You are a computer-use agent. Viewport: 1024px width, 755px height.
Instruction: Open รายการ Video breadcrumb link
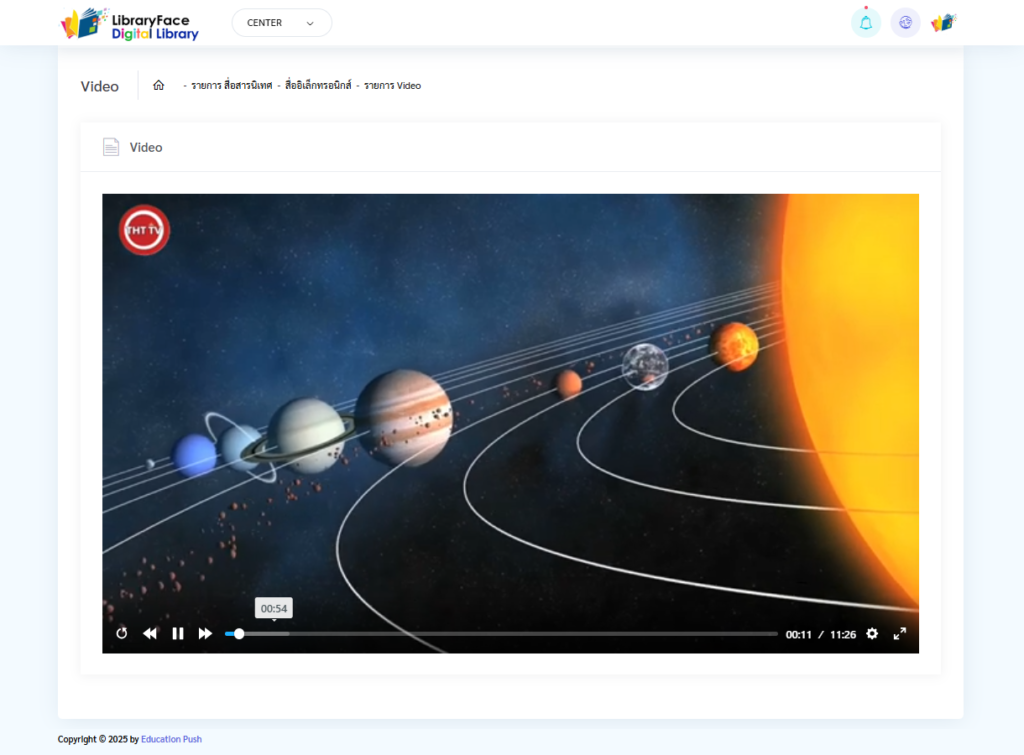click(x=392, y=86)
